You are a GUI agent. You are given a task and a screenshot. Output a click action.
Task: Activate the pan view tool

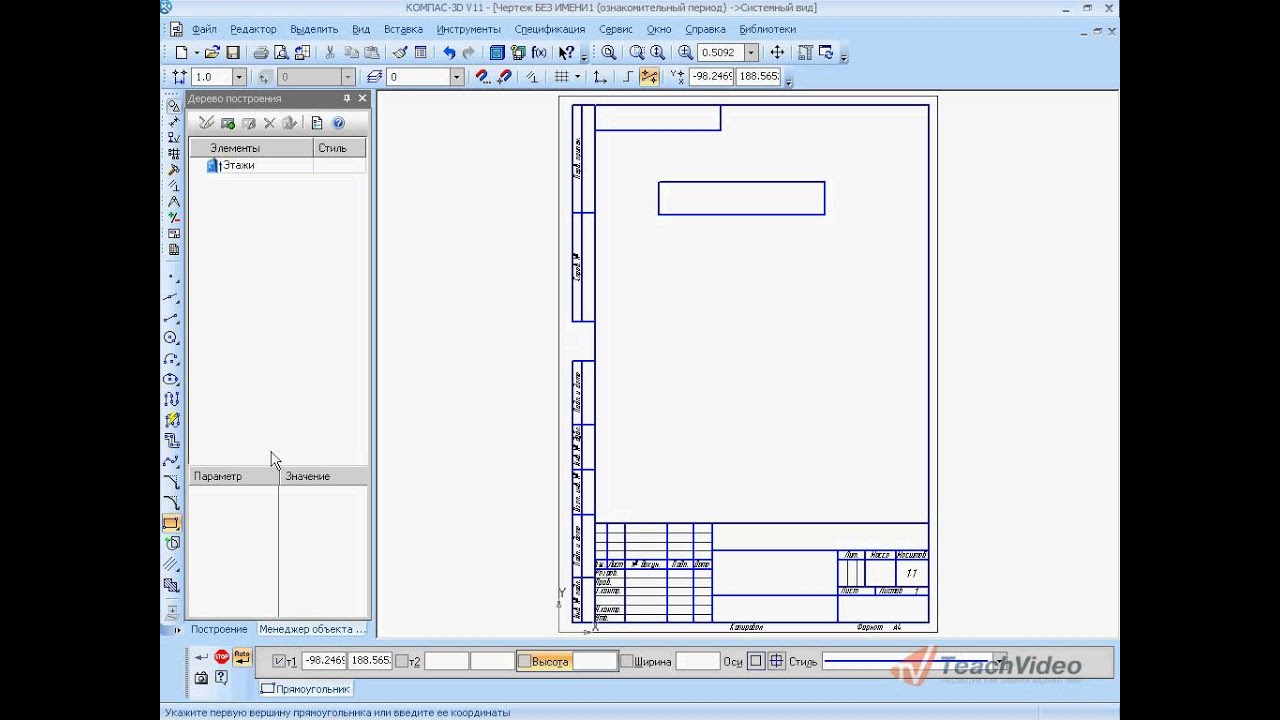click(x=777, y=53)
